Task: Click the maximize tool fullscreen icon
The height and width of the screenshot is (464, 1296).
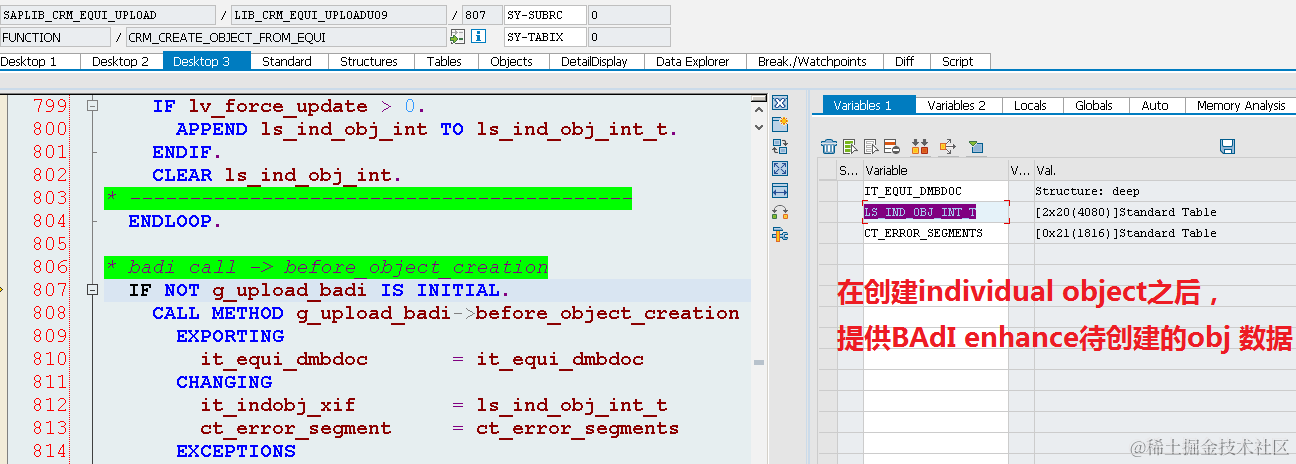Action: (781, 169)
